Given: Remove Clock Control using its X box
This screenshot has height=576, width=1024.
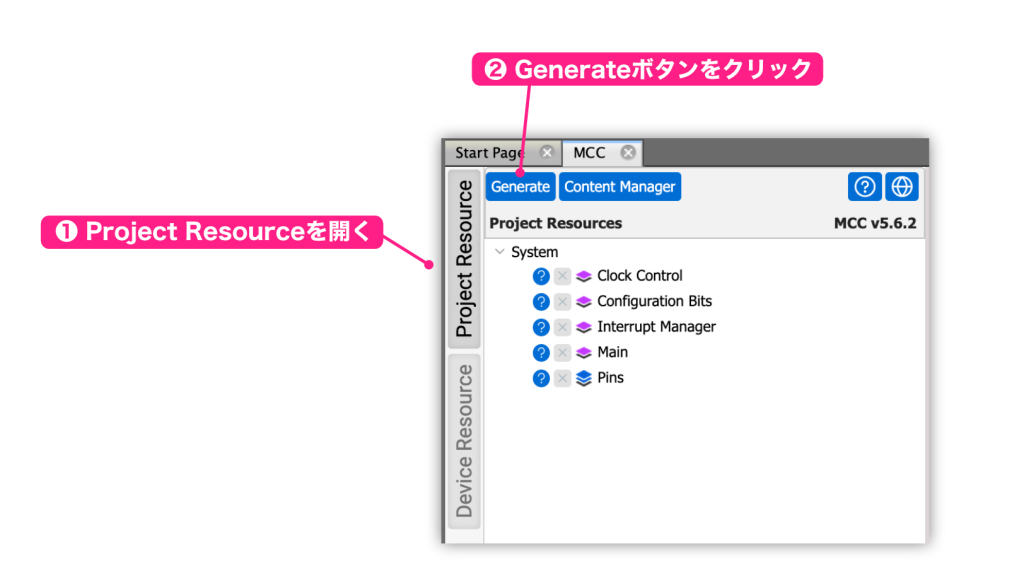Looking at the screenshot, I should pos(562,276).
